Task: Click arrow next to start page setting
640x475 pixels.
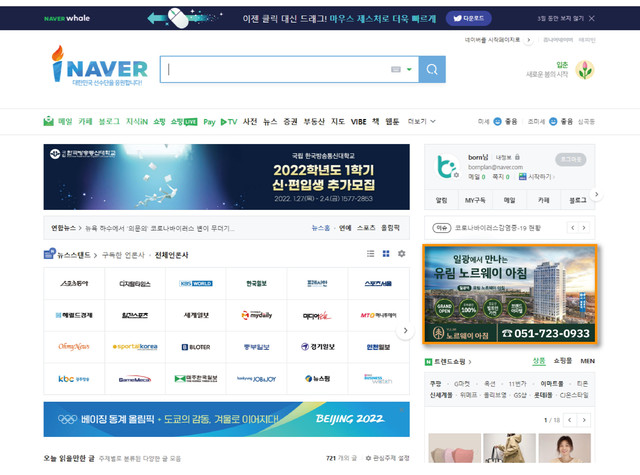Action: click(529, 40)
